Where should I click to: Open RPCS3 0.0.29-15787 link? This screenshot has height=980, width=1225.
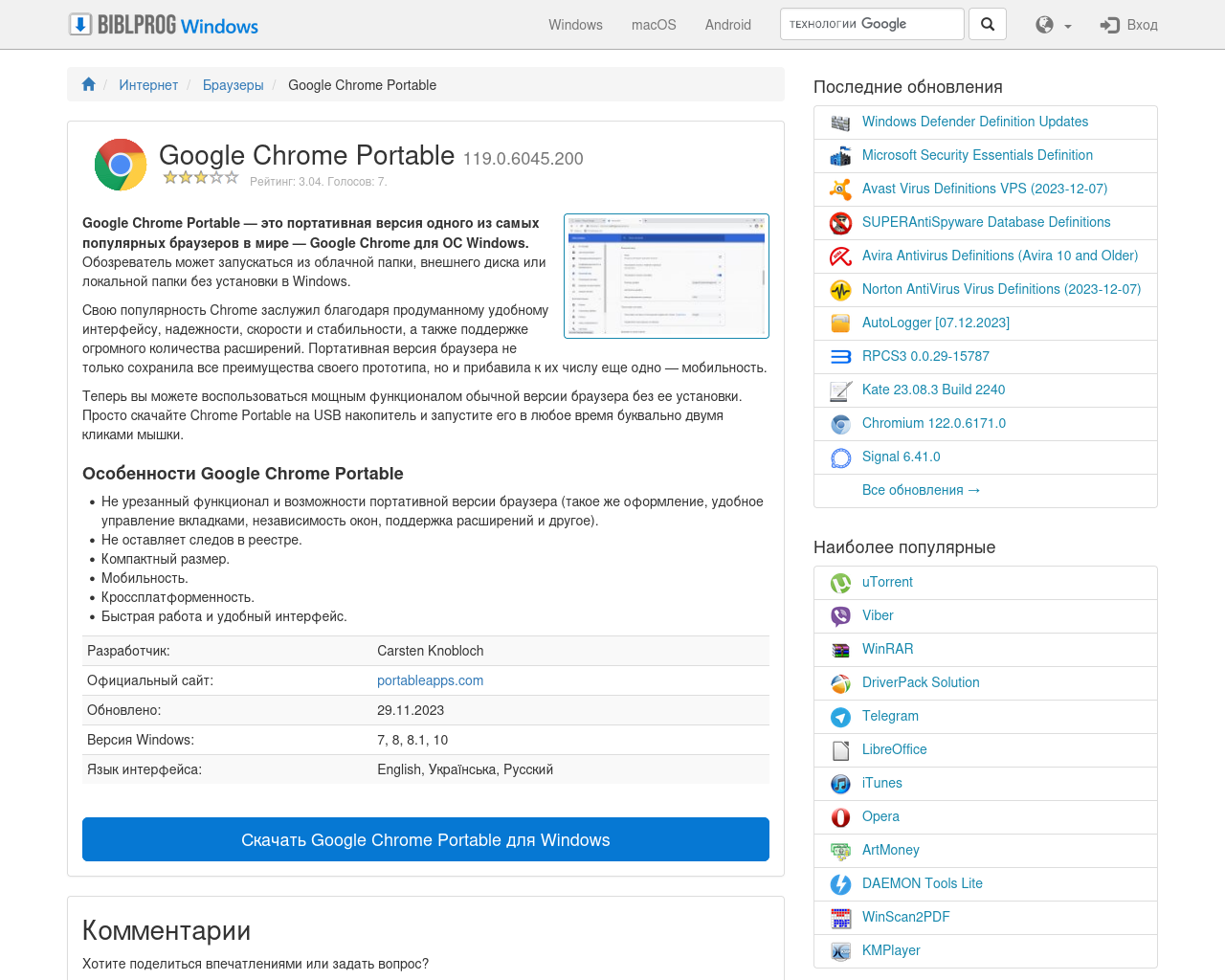tap(925, 356)
